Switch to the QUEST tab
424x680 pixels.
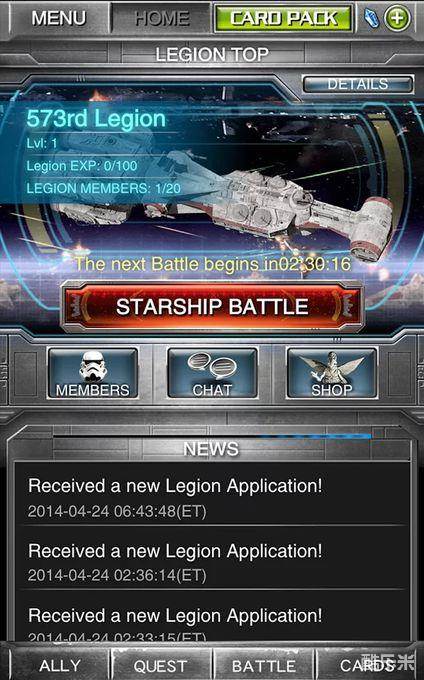click(x=160, y=665)
